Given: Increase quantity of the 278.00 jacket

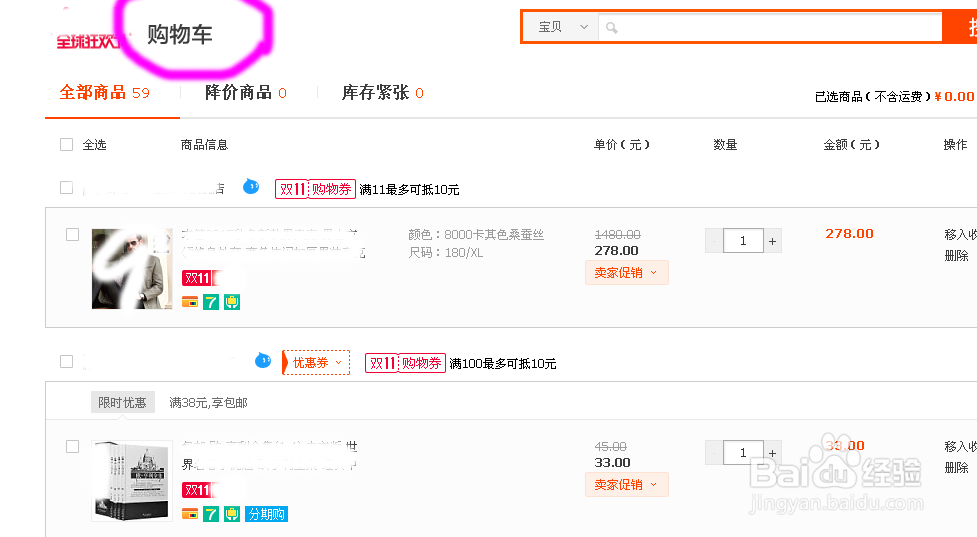Looking at the screenshot, I should pyautogui.click(x=773, y=241).
